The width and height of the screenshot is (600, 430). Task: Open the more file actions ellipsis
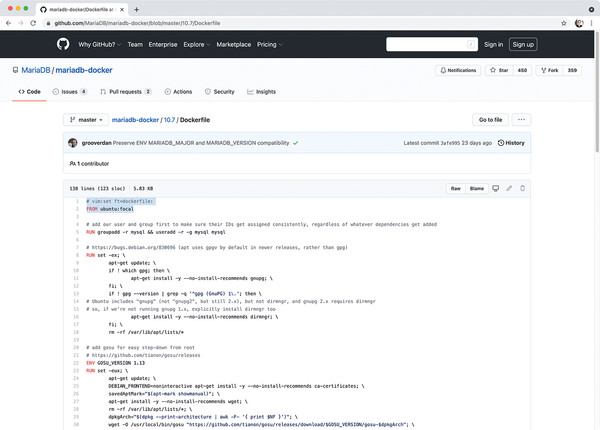[521, 120]
